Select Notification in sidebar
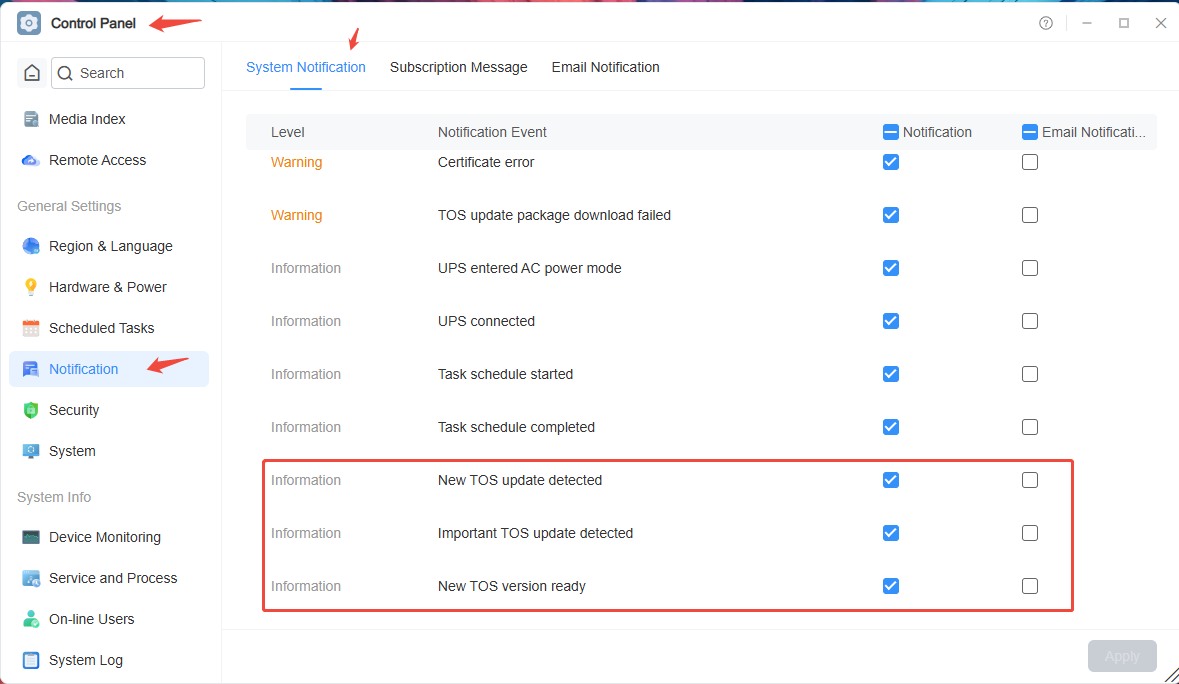Viewport: 1179px width, 684px height. (109, 369)
